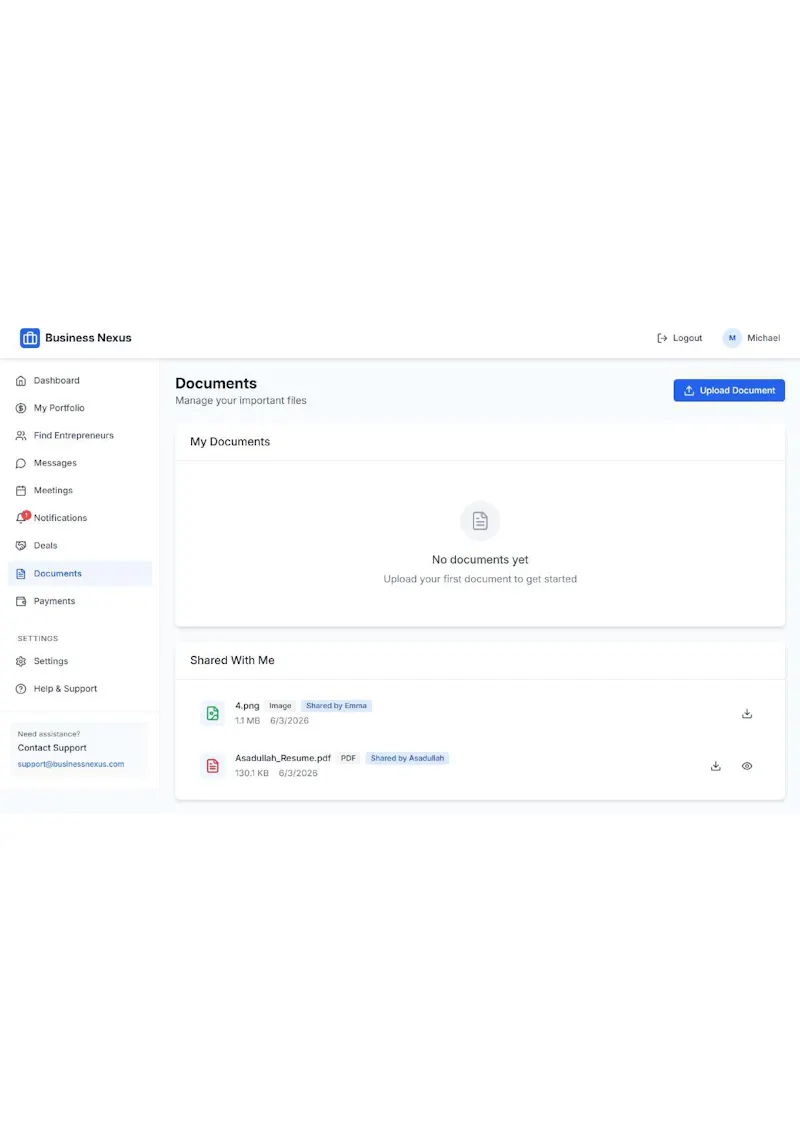
Task: Click the Shared by Asadullah tag
Action: tap(407, 758)
